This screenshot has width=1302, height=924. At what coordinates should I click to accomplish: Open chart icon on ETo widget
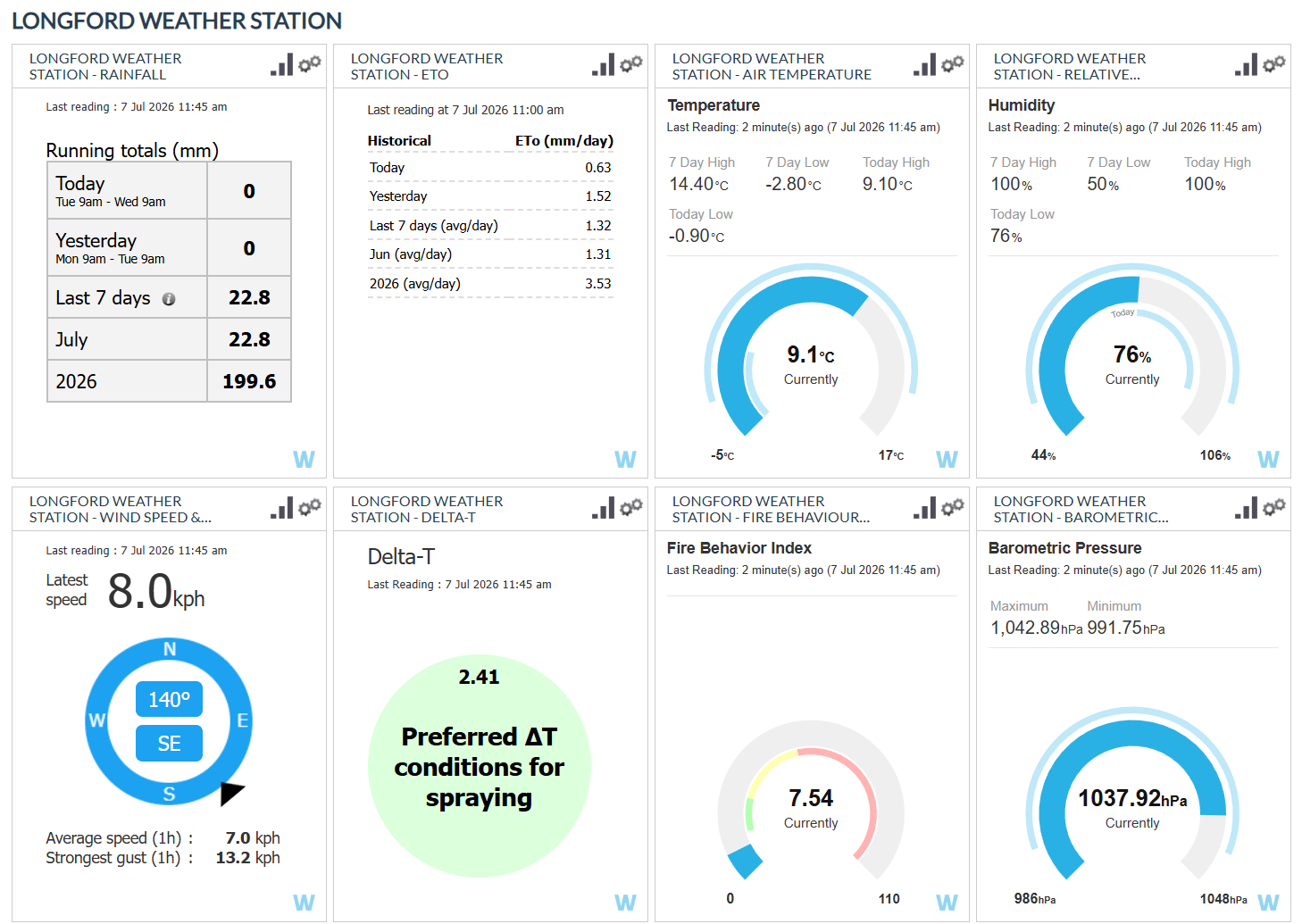[x=604, y=64]
